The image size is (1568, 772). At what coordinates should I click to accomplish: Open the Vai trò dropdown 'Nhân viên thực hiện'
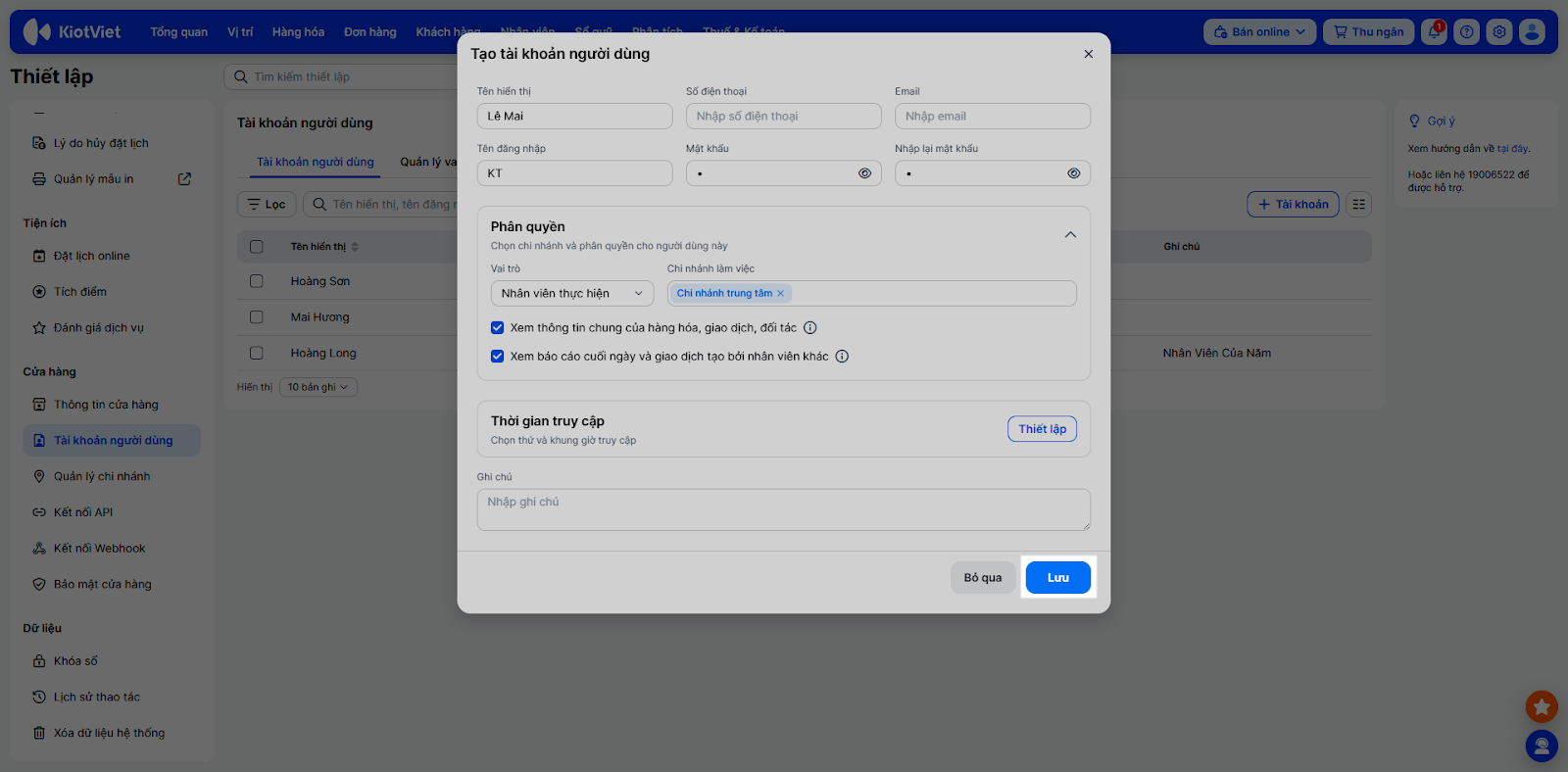pos(572,294)
